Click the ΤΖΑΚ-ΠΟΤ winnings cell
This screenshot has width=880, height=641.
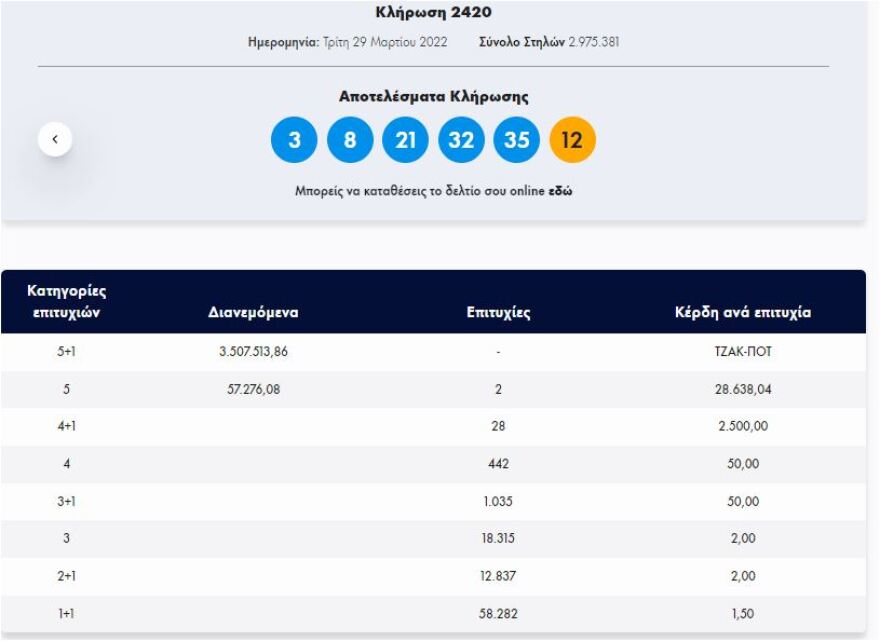point(743,352)
